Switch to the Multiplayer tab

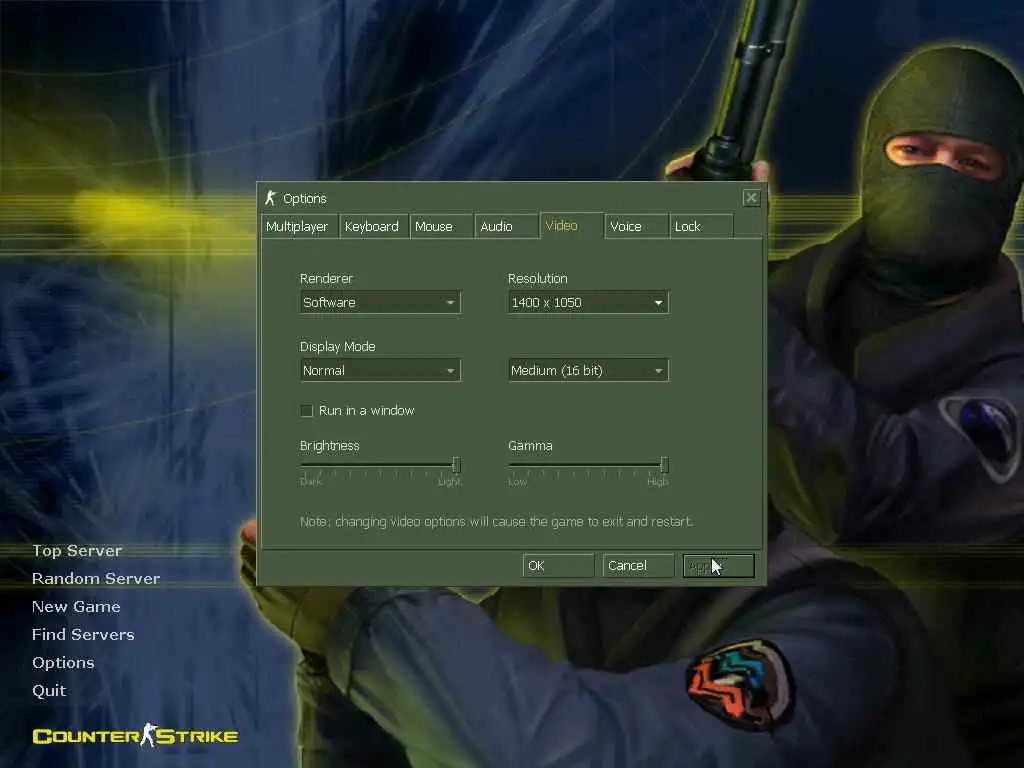tap(299, 227)
